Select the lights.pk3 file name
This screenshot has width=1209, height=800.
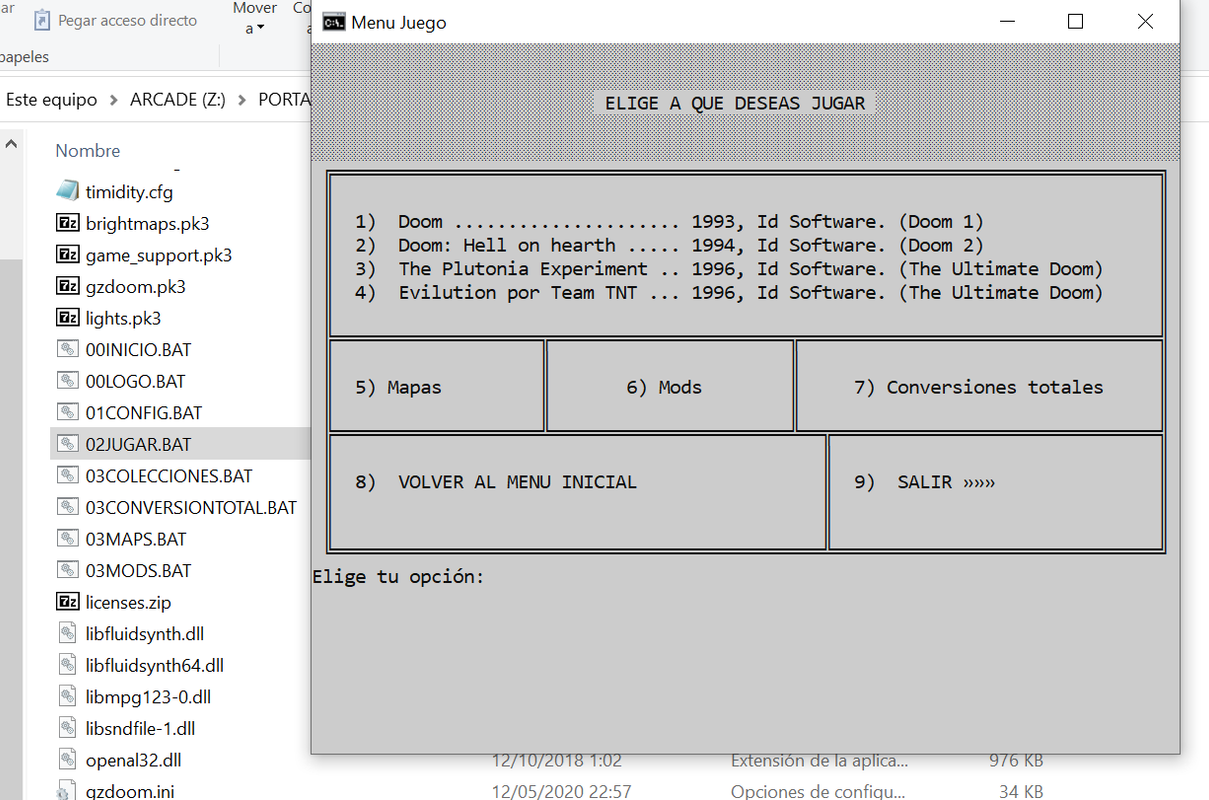(123, 318)
